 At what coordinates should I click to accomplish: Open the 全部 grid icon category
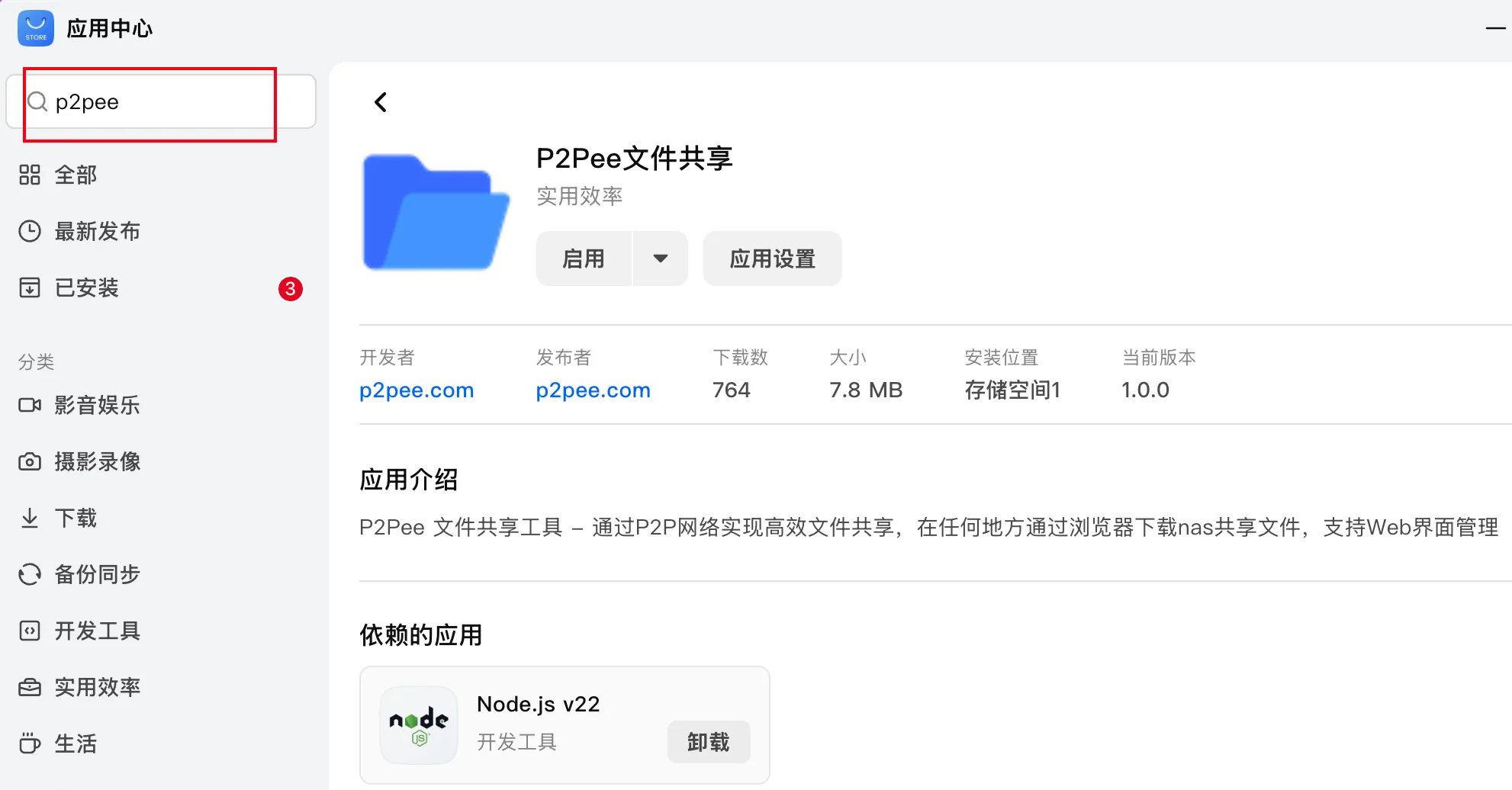tap(30, 175)
